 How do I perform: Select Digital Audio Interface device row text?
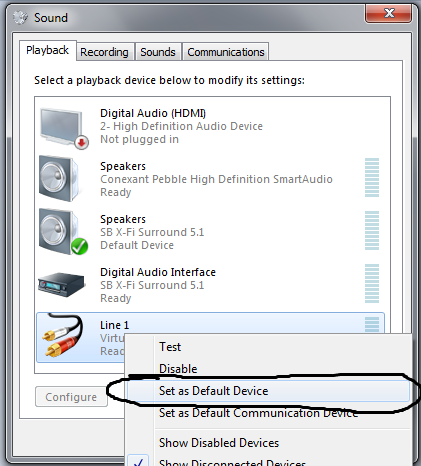pos(158,285)
